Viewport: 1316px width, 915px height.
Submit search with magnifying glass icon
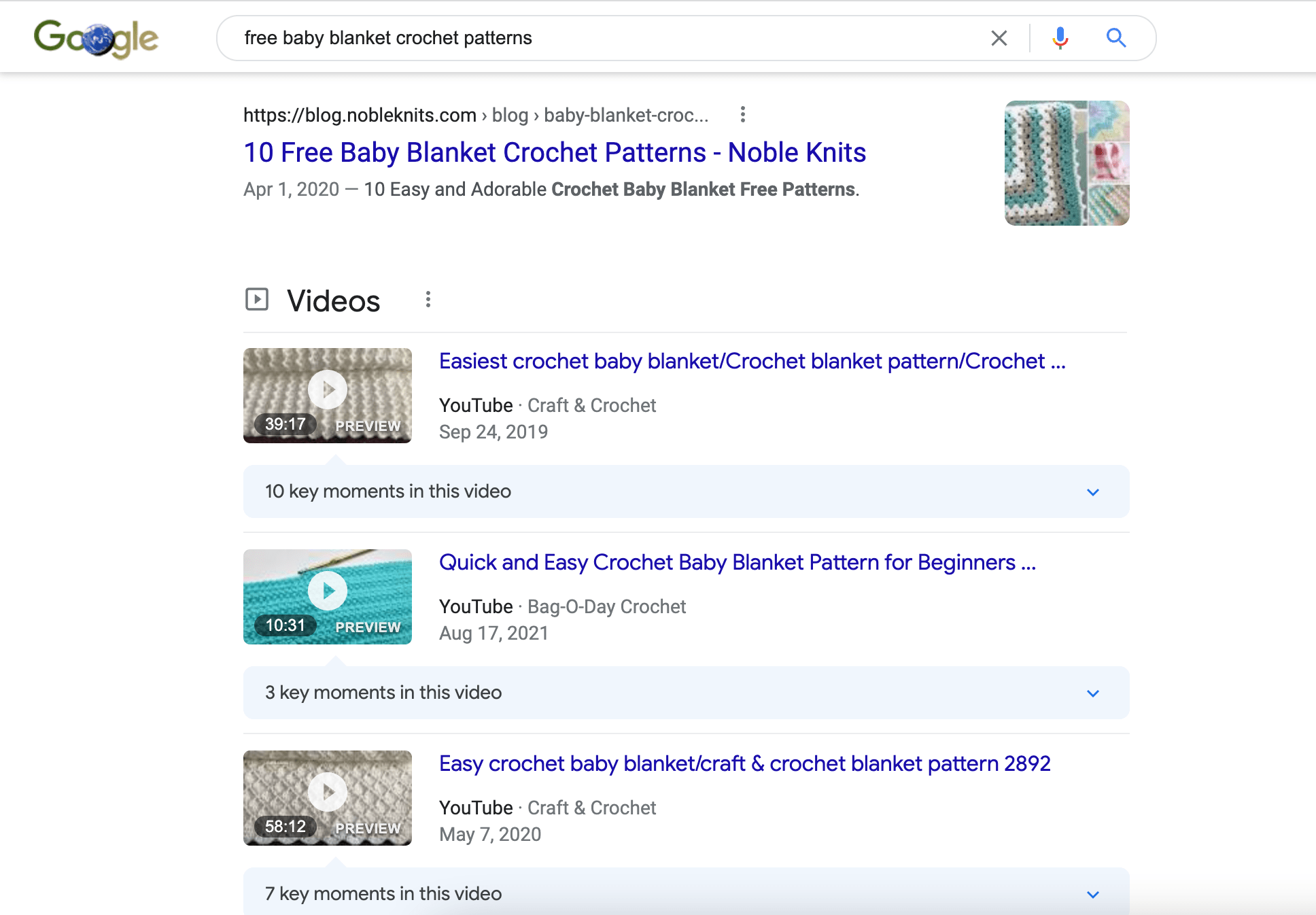(x=1115, y=38)
